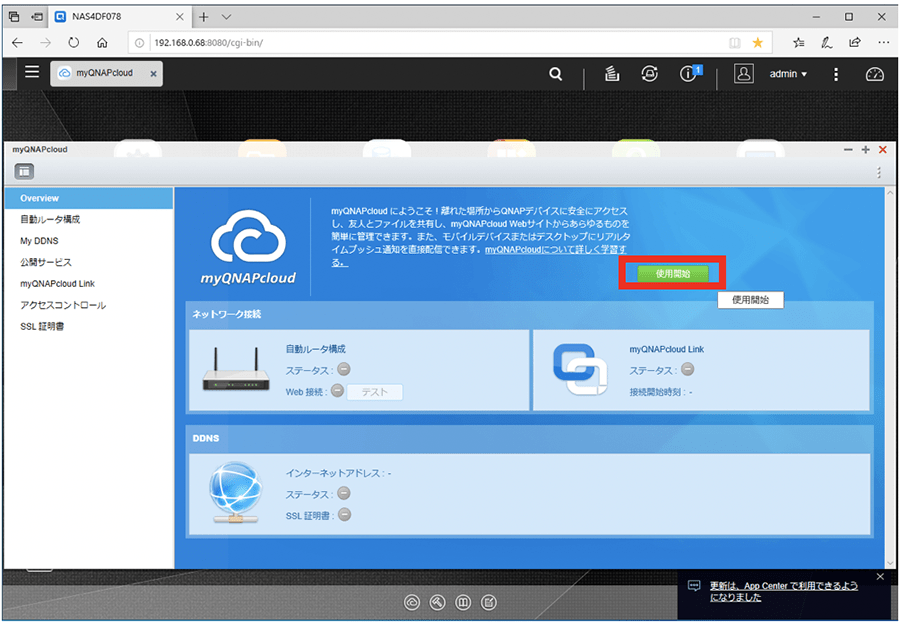The width and height of the screenshot is (900, 622).
Task: Click the first dock icon at bottom
Action: pos(412,602)
